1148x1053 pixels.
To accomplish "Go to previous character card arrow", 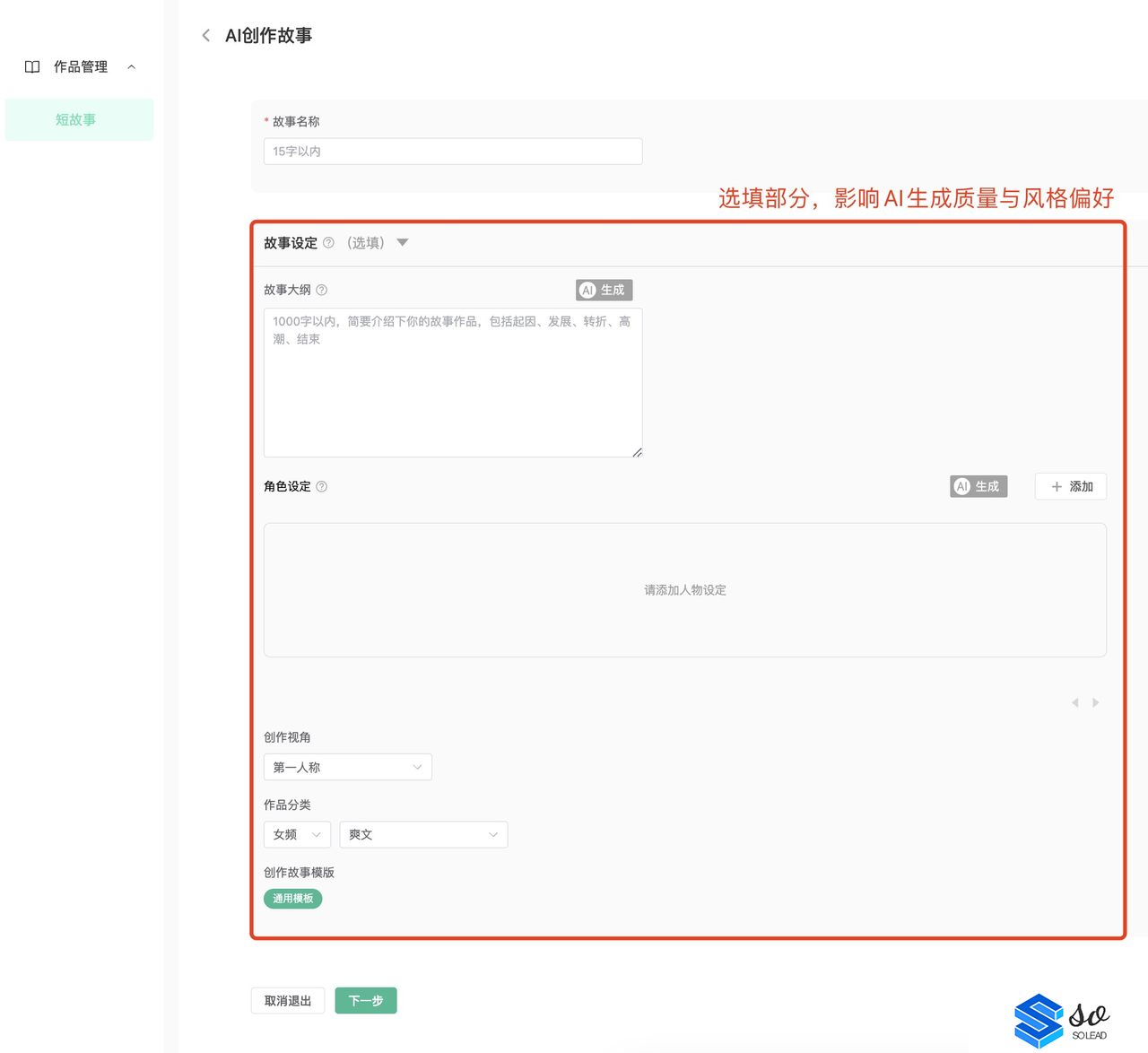I will point(1075,702).
